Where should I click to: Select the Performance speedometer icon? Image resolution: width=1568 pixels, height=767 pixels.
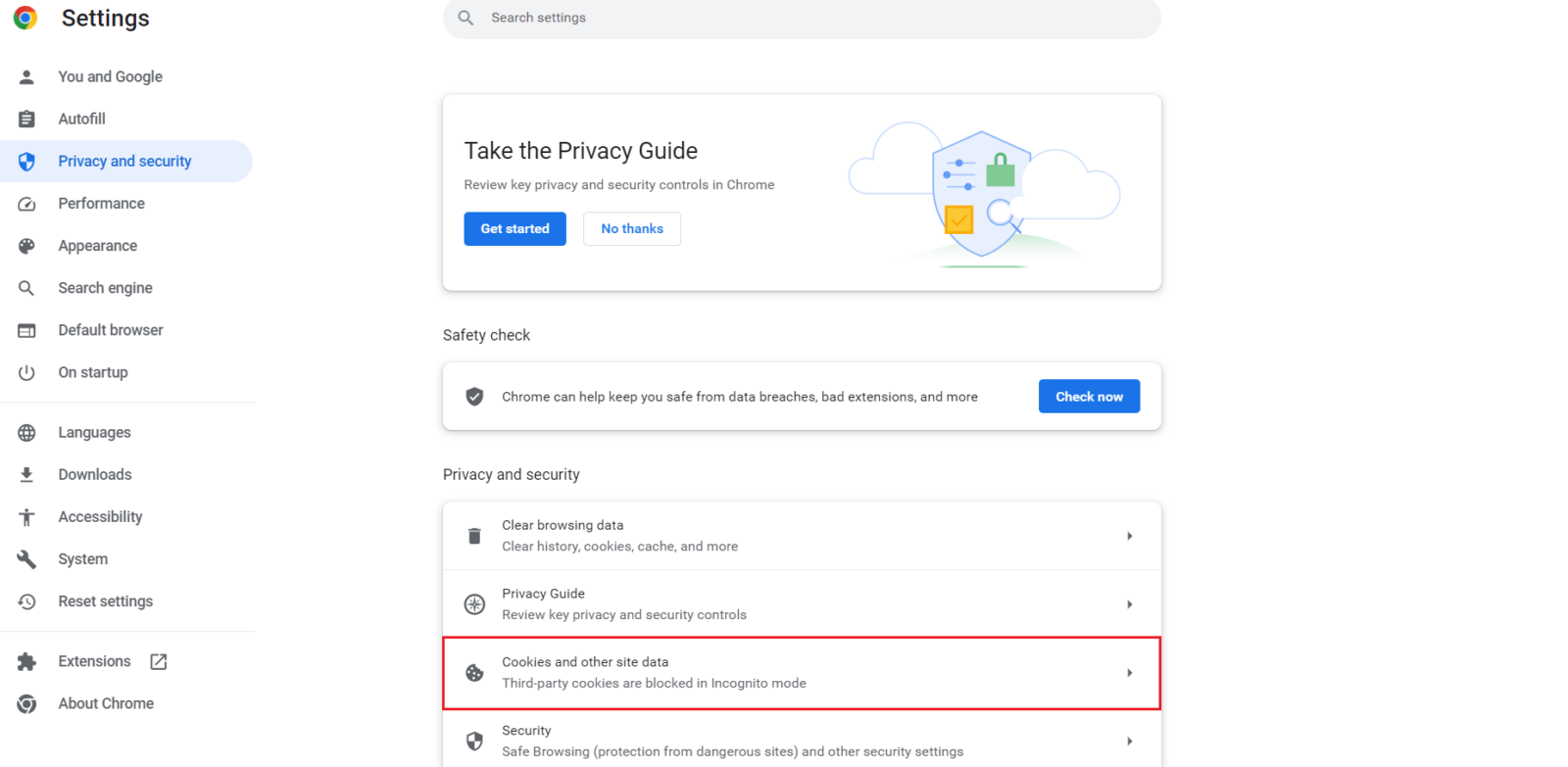(x=26, y=203)
